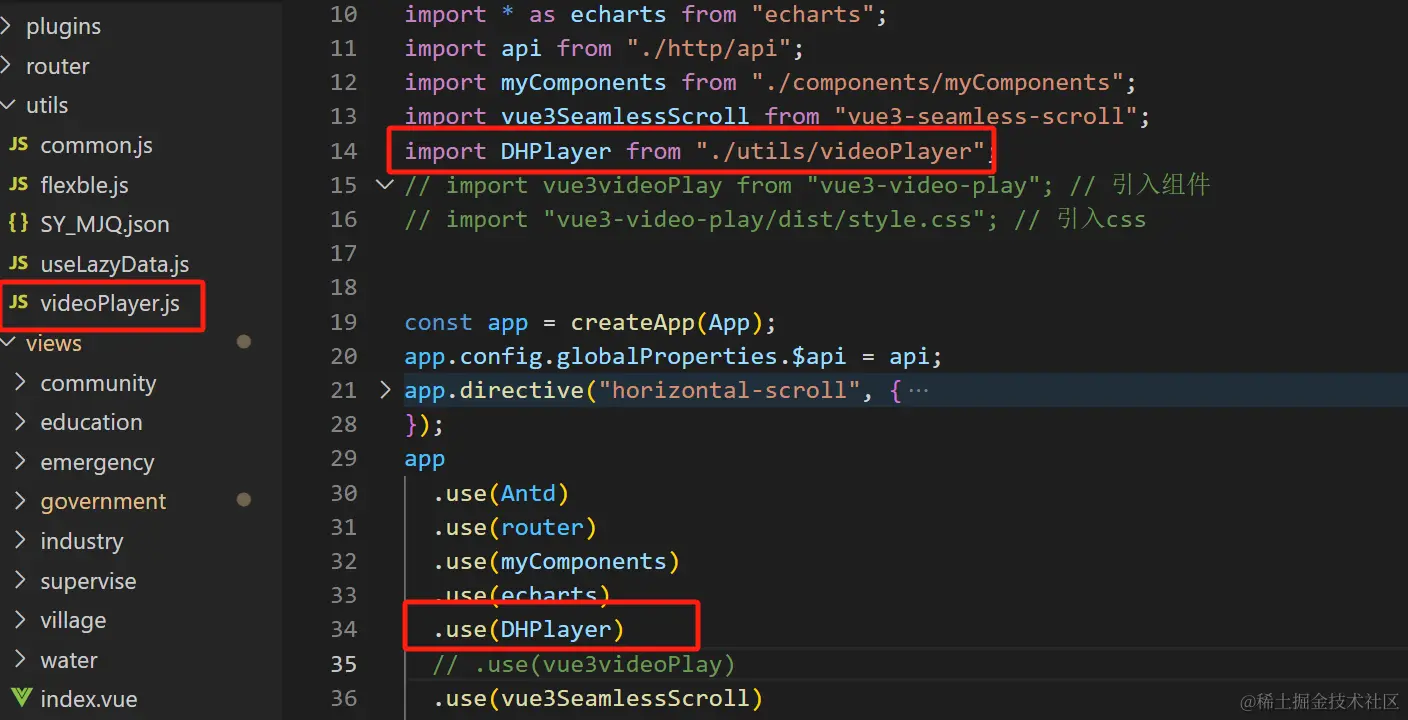
Task: Click the "vue3-seamless-scroll" package string
Action: [986, 117]
